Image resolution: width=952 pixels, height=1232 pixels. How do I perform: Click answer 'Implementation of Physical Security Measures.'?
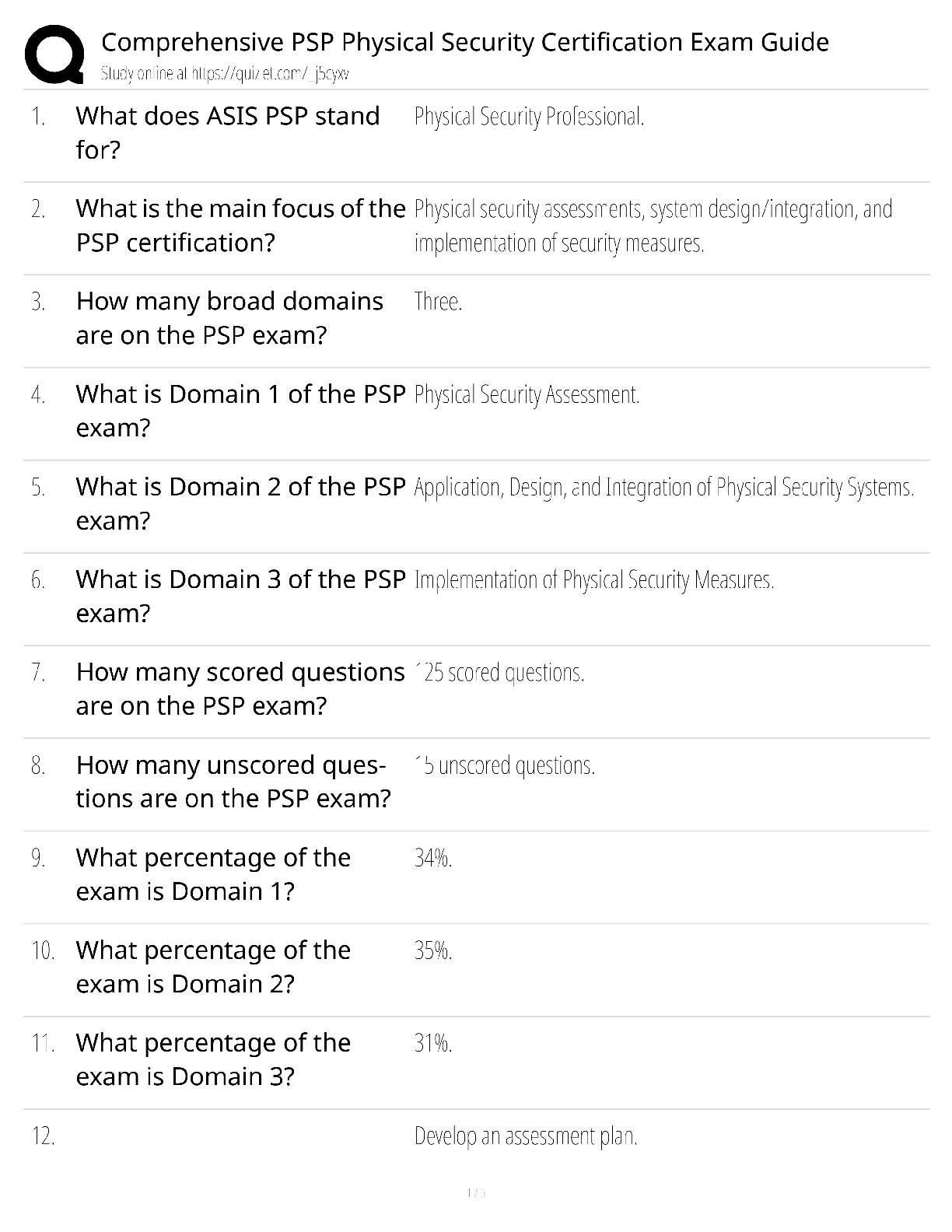click(x=594, y=580)
